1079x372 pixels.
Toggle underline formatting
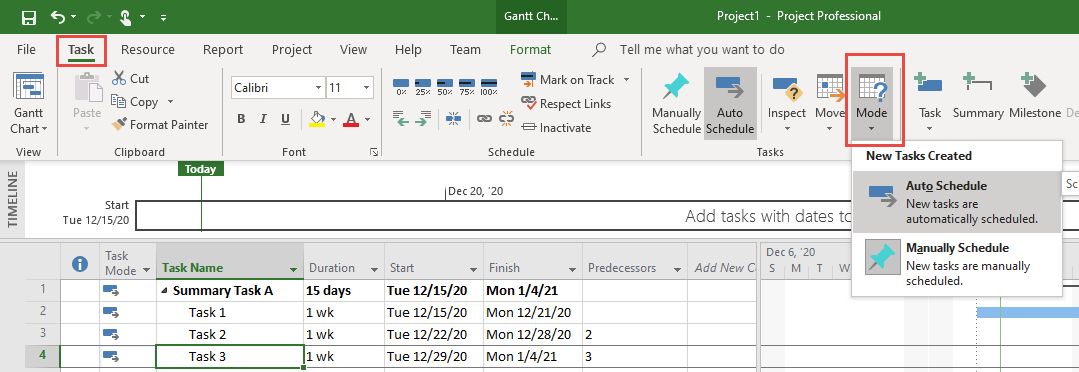(x=285, y=119)
